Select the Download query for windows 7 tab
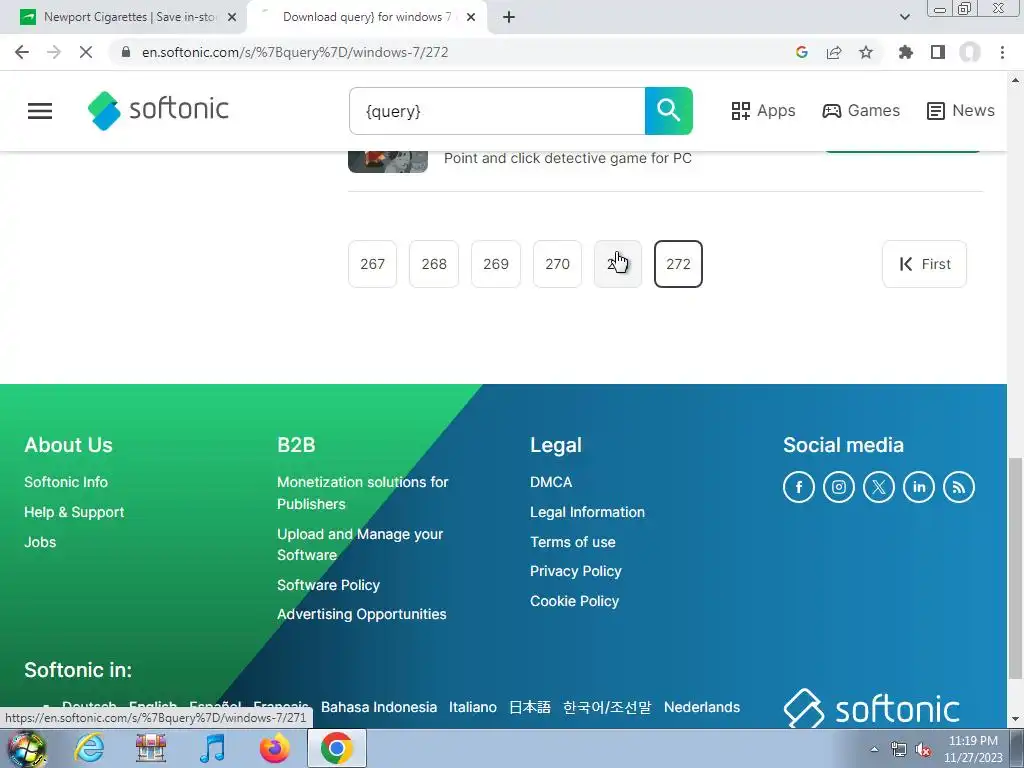This screenshot has width=1024, height=768. (x=367, y=17)
